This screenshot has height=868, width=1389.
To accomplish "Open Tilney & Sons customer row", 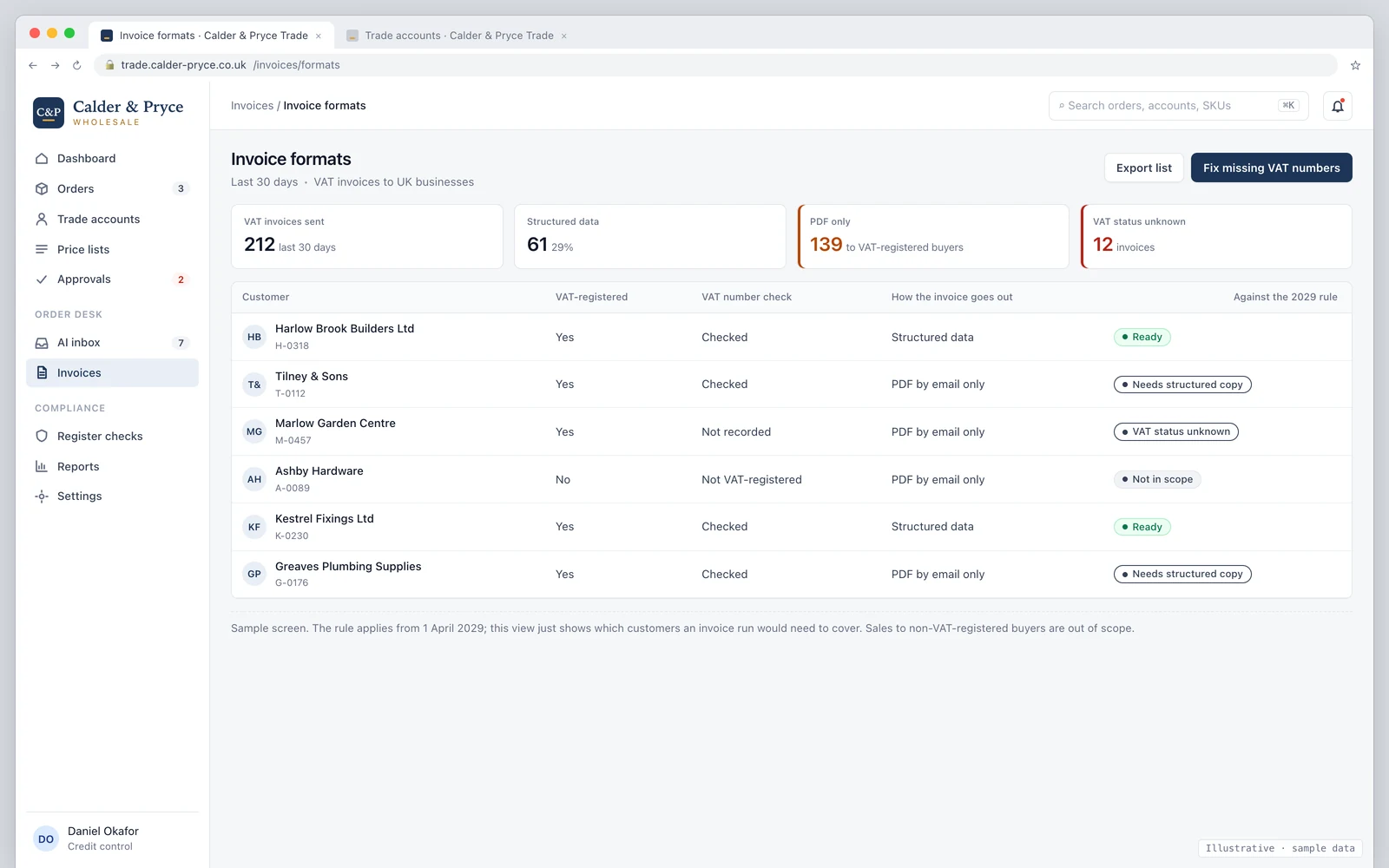I will click(x=792, y=385).
